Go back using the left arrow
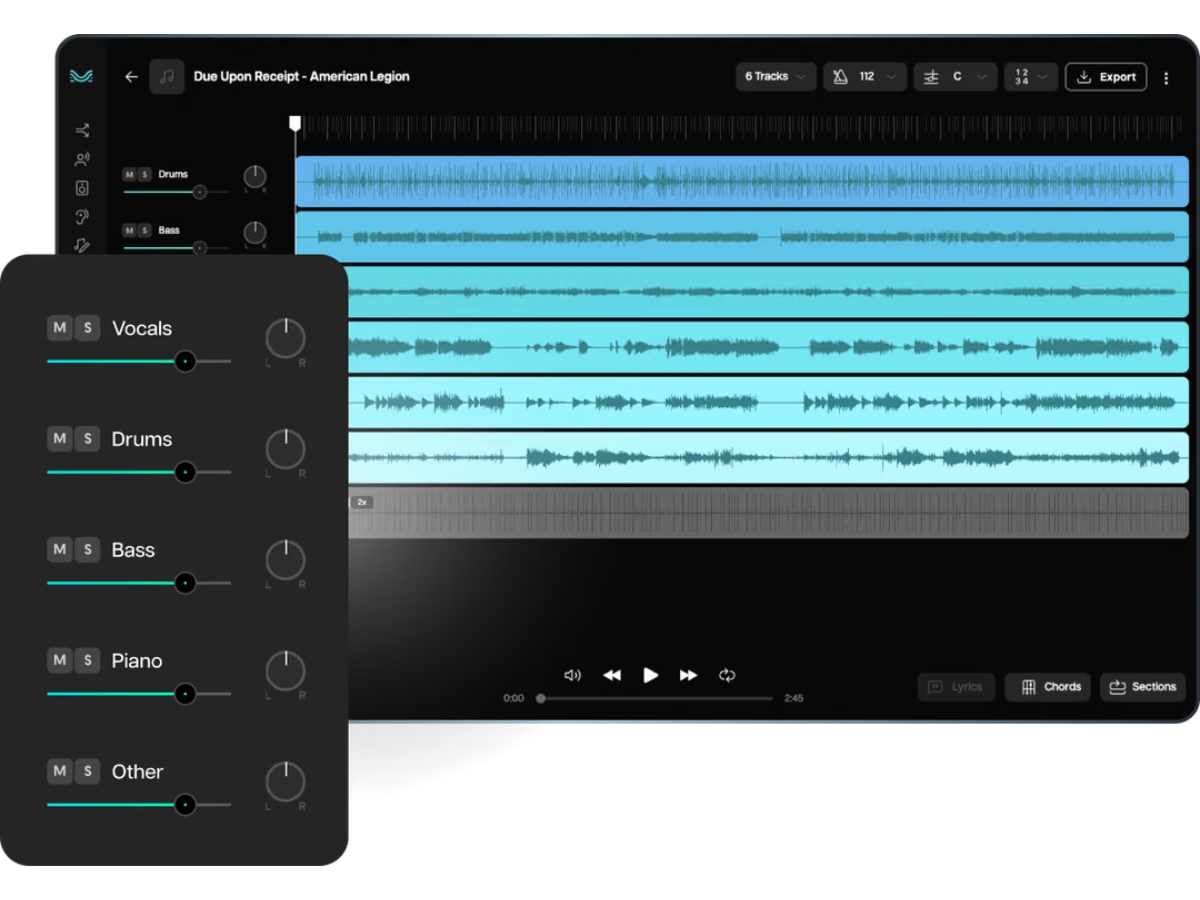1200x900 pixels. click(x=131, y=77)
